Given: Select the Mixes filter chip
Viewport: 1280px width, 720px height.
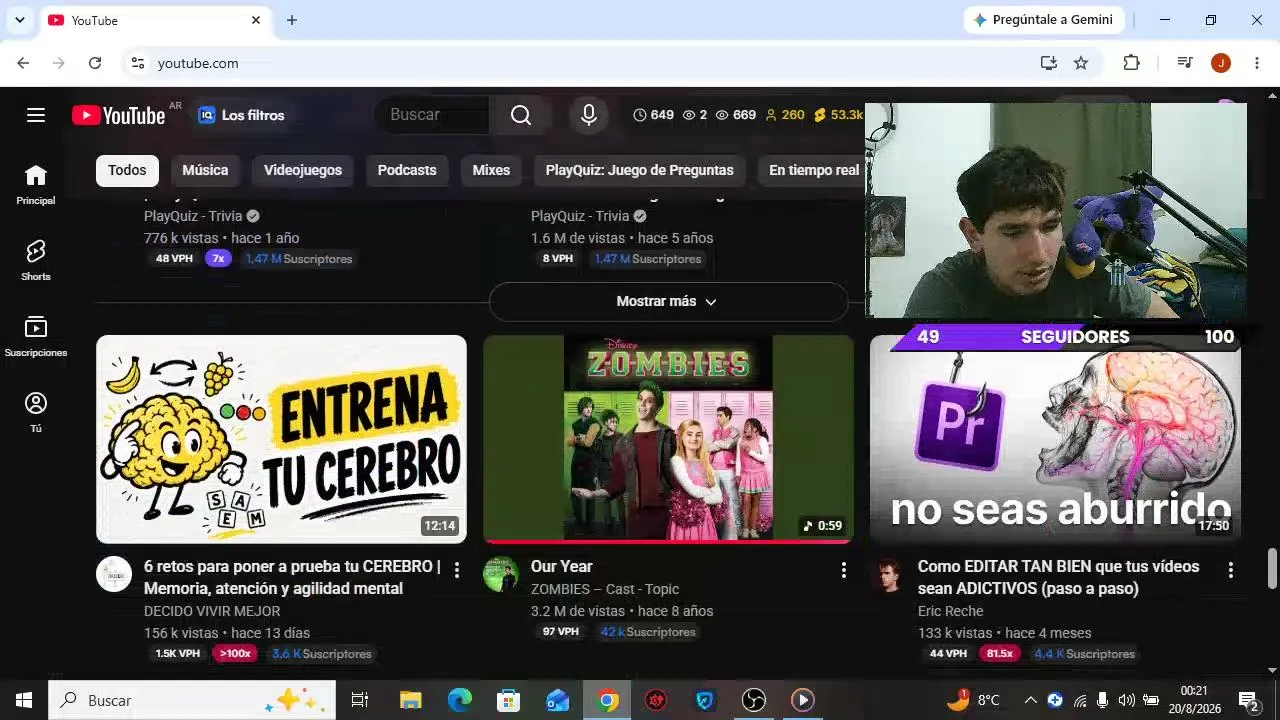Looking at the screenshot, I should click(491, 170).
